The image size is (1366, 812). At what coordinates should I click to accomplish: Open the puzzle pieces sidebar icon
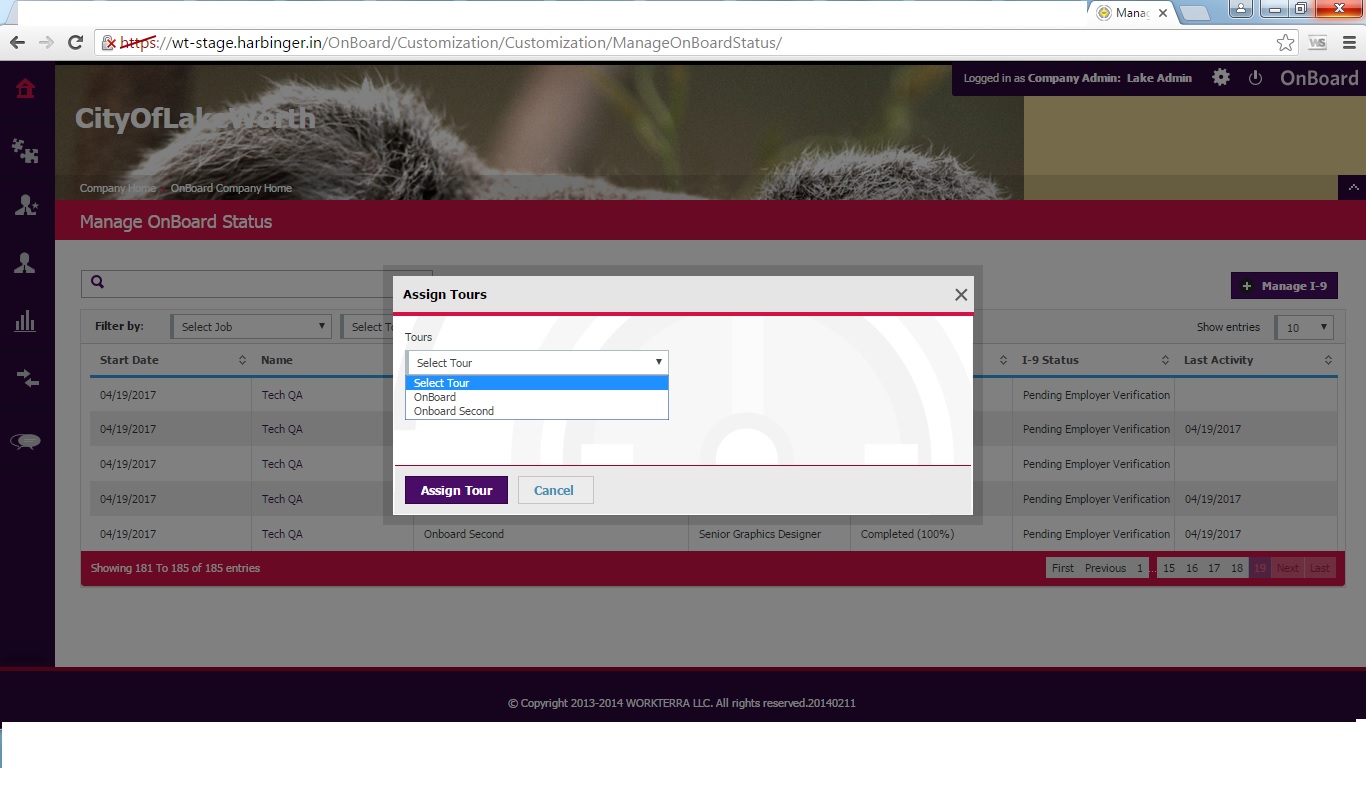25,151
